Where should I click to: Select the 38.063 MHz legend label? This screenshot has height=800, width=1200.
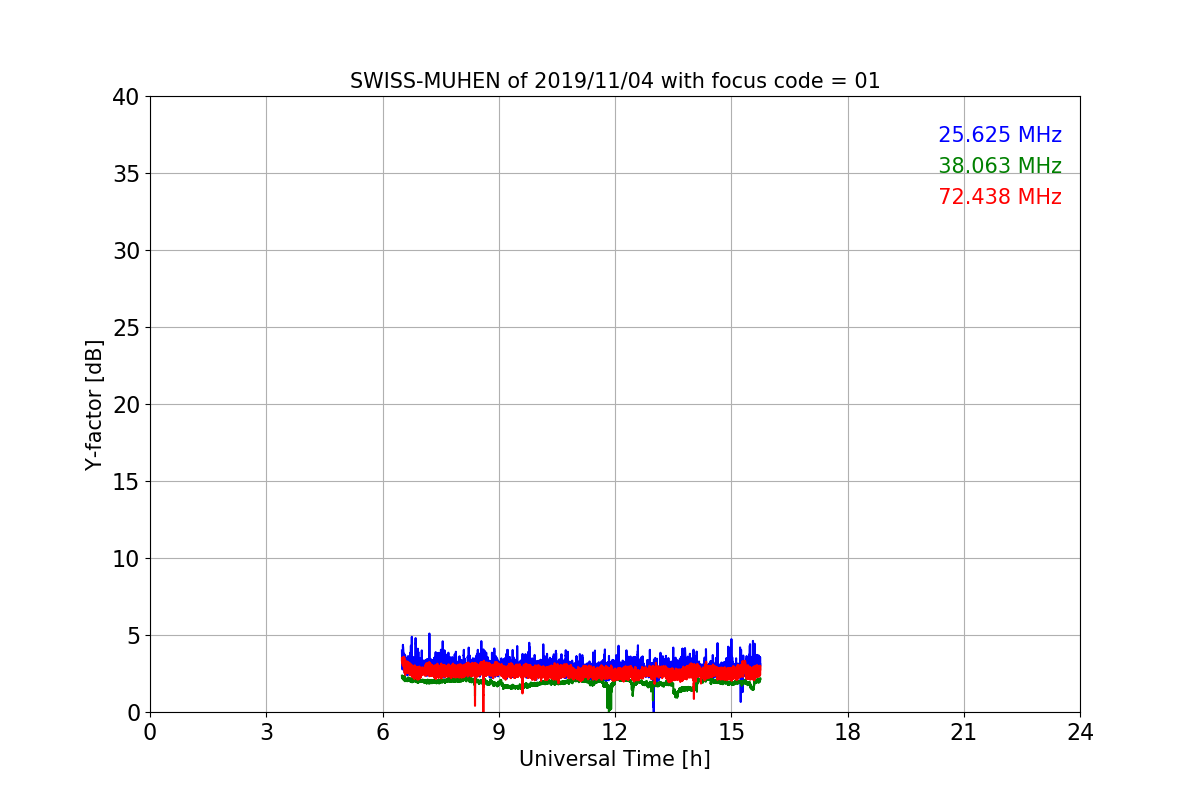(1000, 166)
